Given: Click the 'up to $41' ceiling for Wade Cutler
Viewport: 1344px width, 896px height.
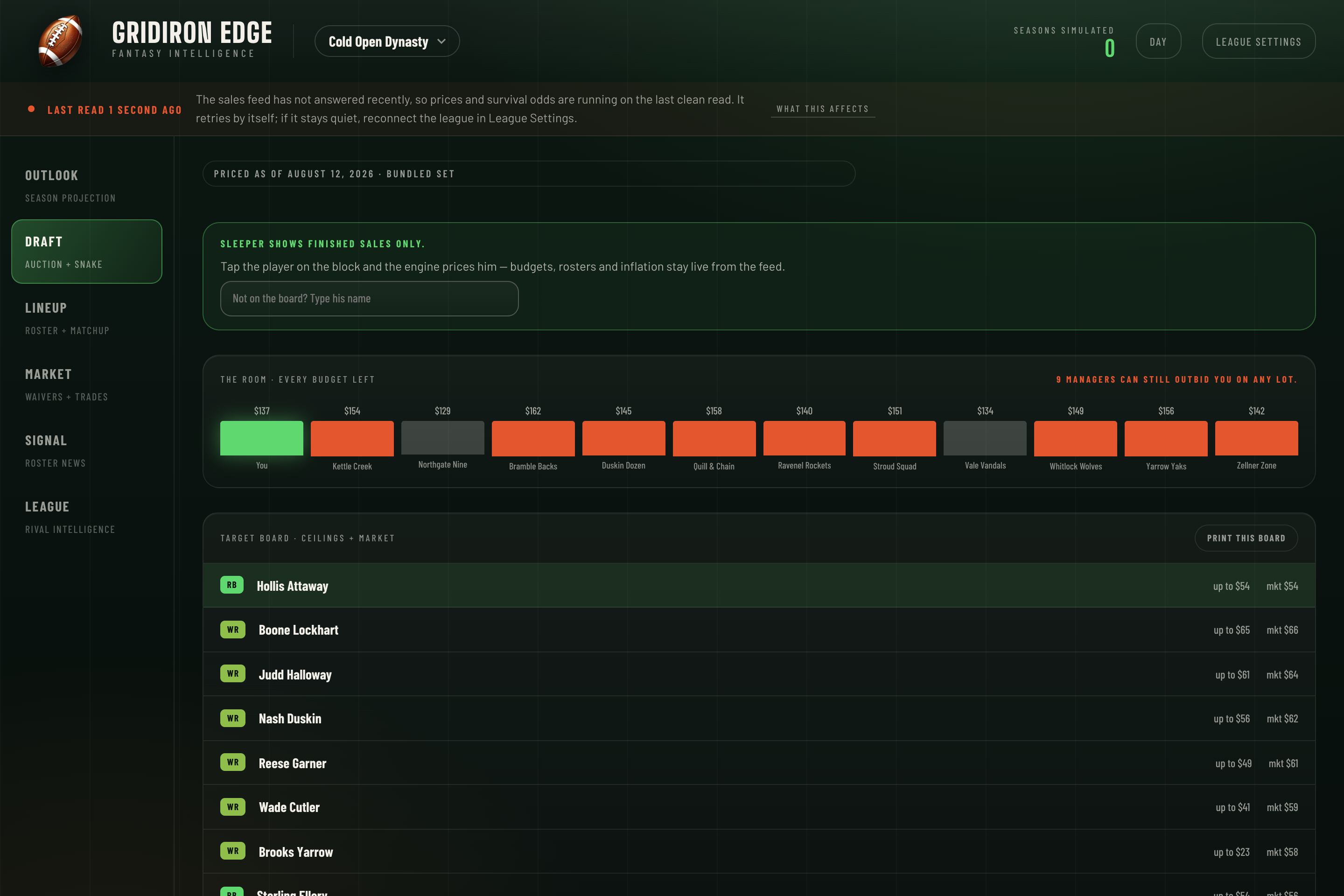Looking at the screenshot, I should [1232, 807].
